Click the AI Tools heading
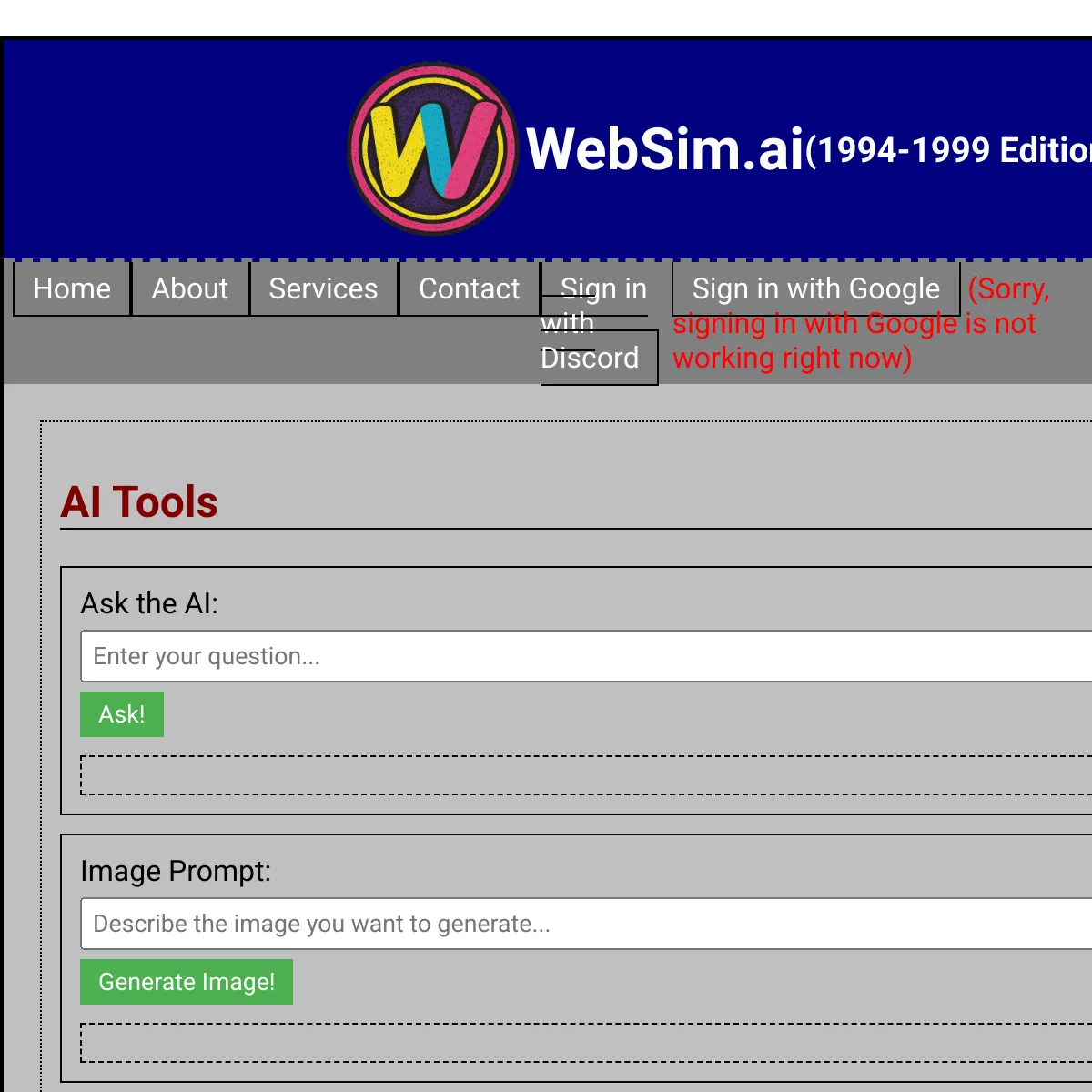 click(139, 501)
